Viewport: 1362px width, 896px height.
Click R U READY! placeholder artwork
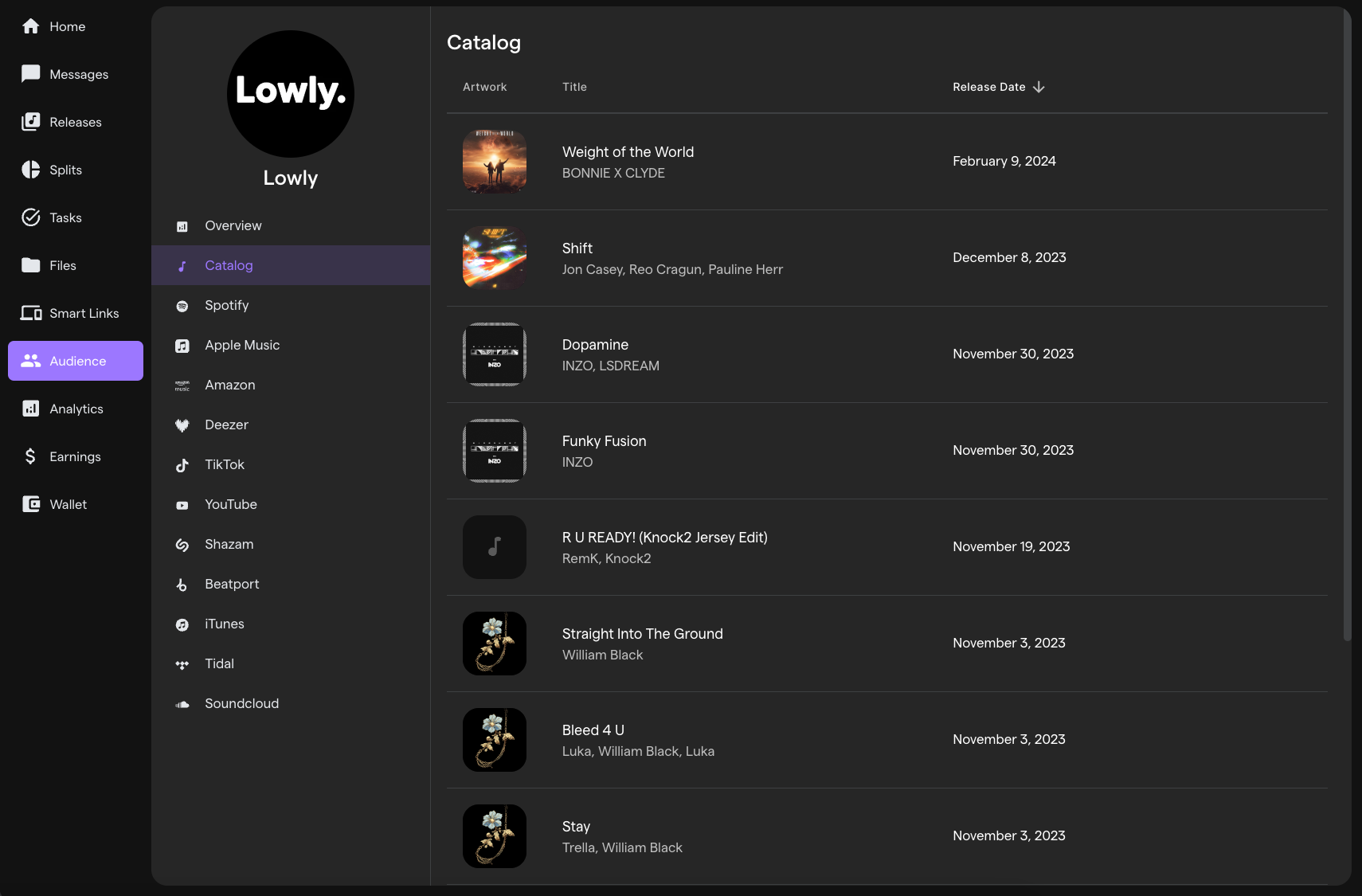point(495,547)
